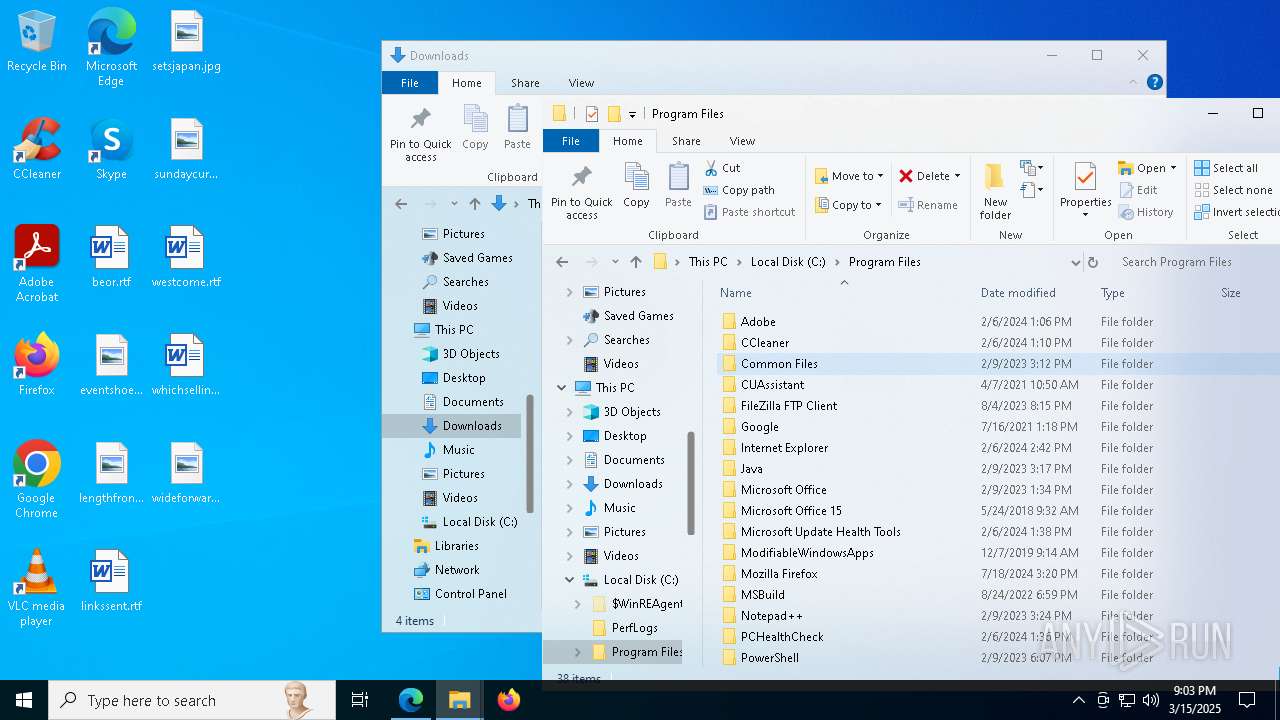Viewport: 1280px width, 720px height.
Task: Open the Delete dropdown arrow
Action: [957, 176]
